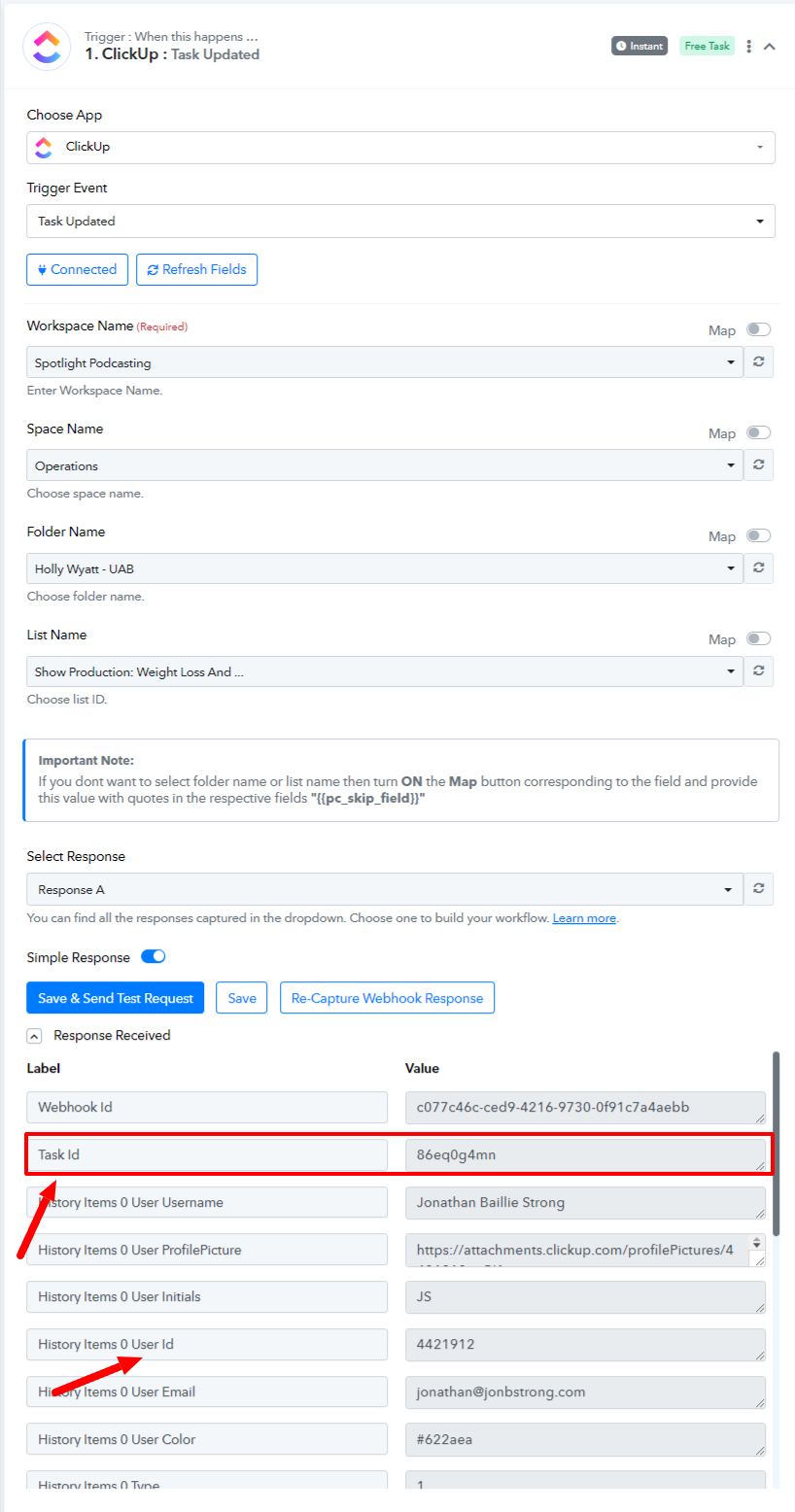795x1512 pixels.
Task: Refresh the List Name field options
Action: [758, 671]
